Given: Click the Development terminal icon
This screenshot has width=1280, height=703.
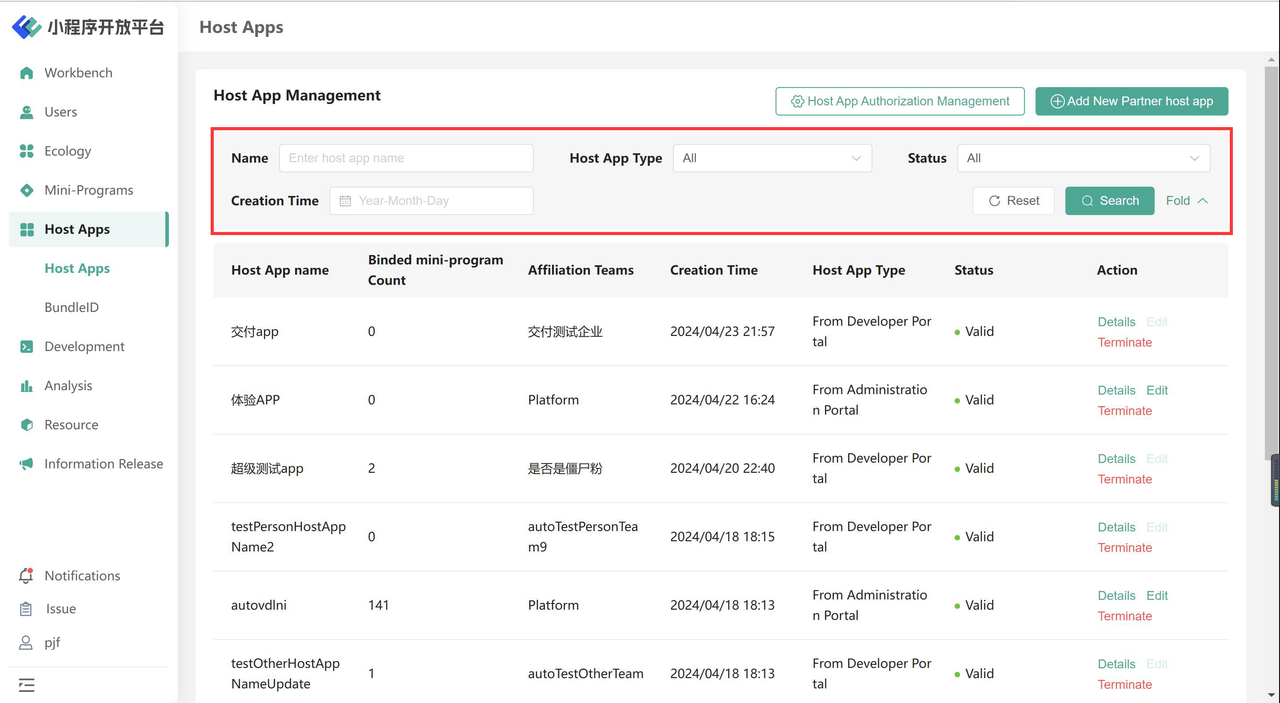Looking at the screenshot, I should (27, 347).
